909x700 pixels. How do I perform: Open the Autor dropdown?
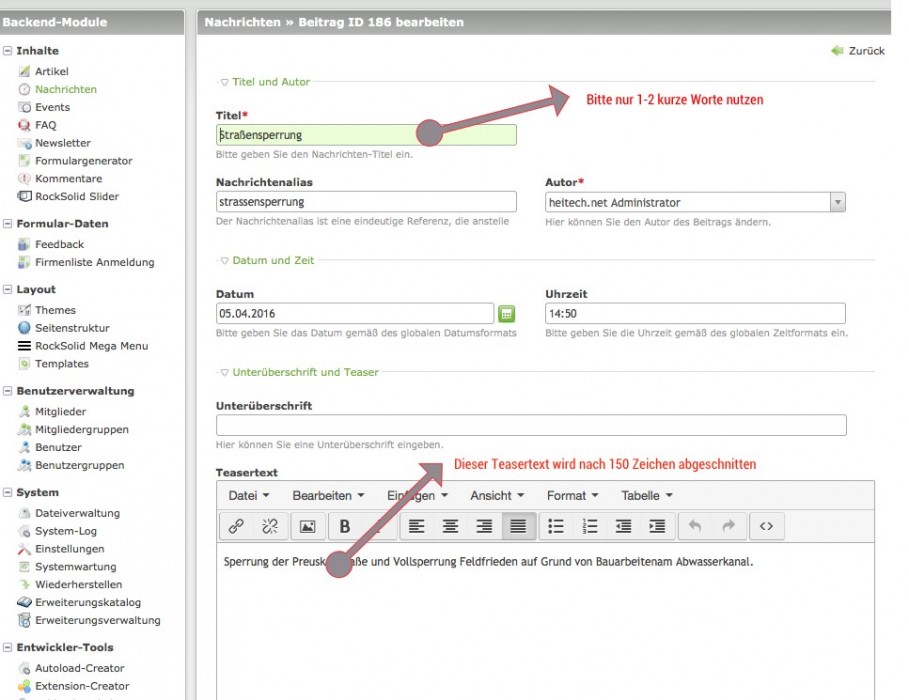837,202
